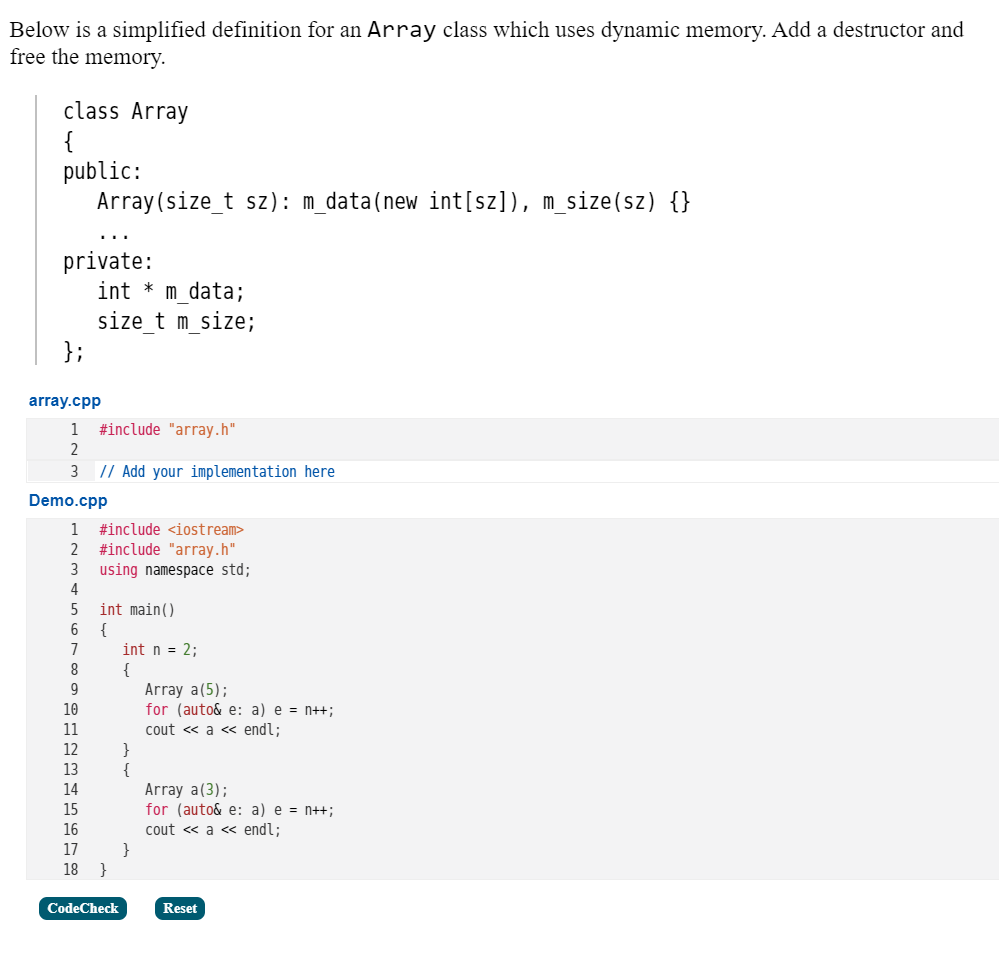Click the 'size_t m_size;' member declaration

pyautogui.click(x=176, y=322)
